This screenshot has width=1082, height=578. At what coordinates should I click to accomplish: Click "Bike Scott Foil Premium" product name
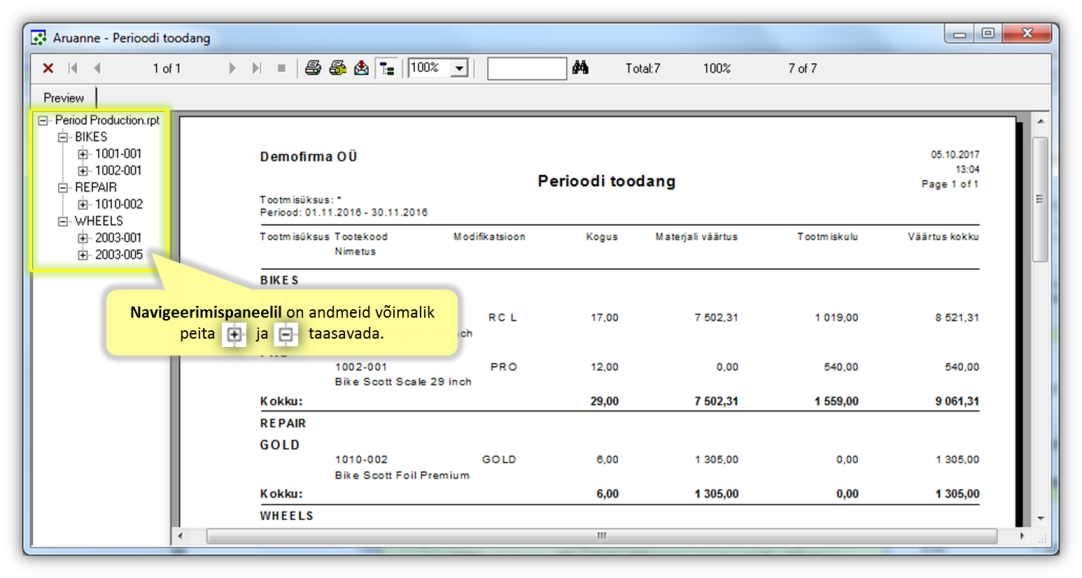coord(402,475)
